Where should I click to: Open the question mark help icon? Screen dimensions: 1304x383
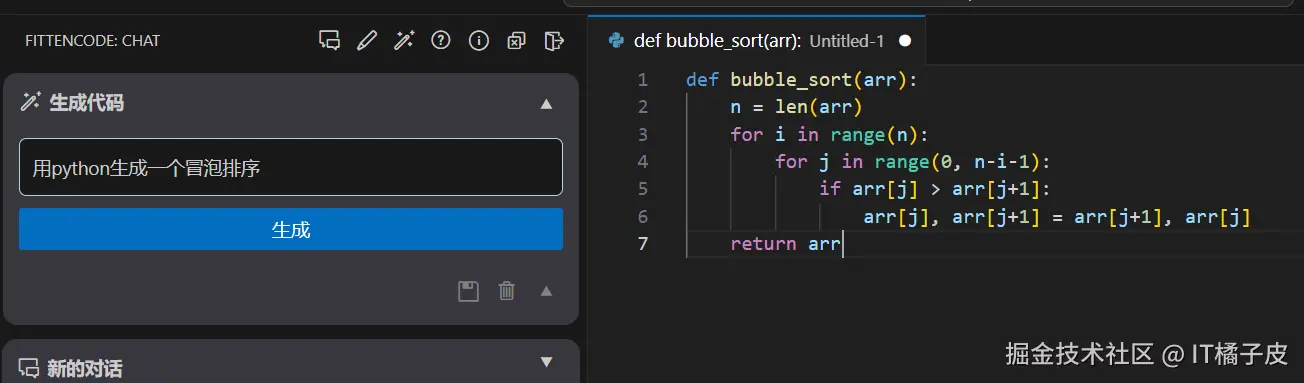(441, 41)
